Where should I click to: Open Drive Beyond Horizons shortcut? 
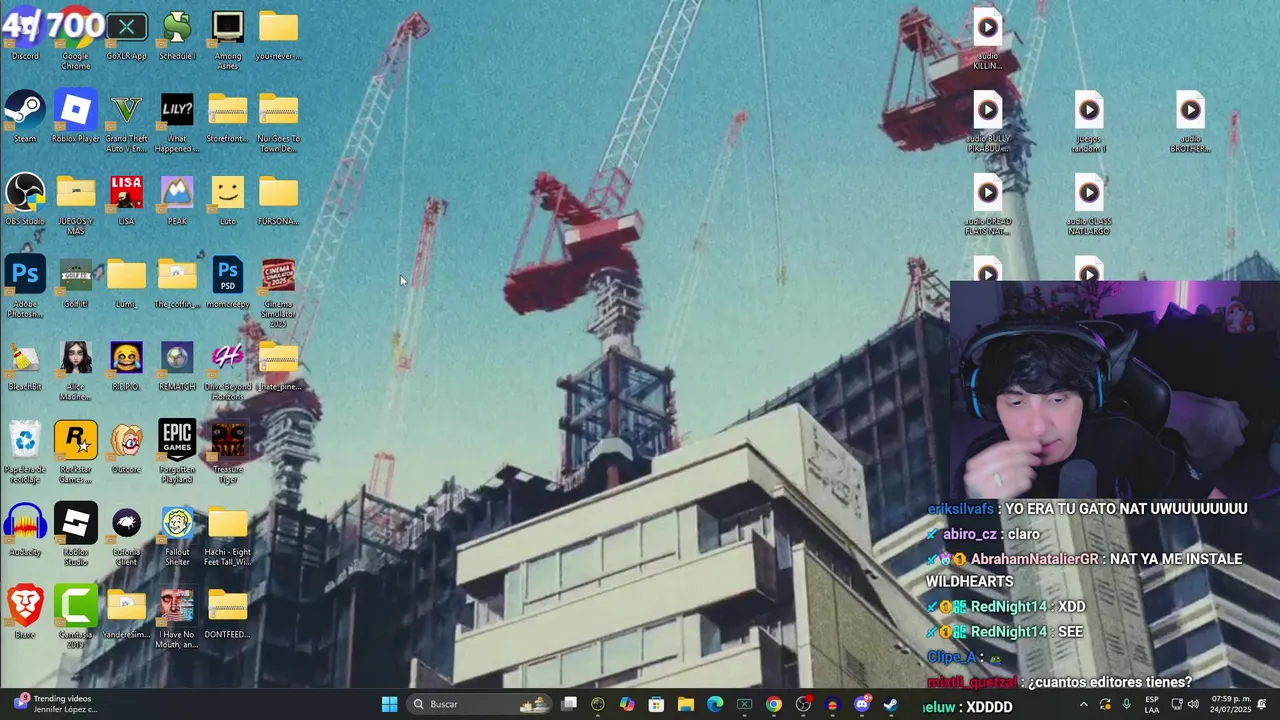click(228, 370)
